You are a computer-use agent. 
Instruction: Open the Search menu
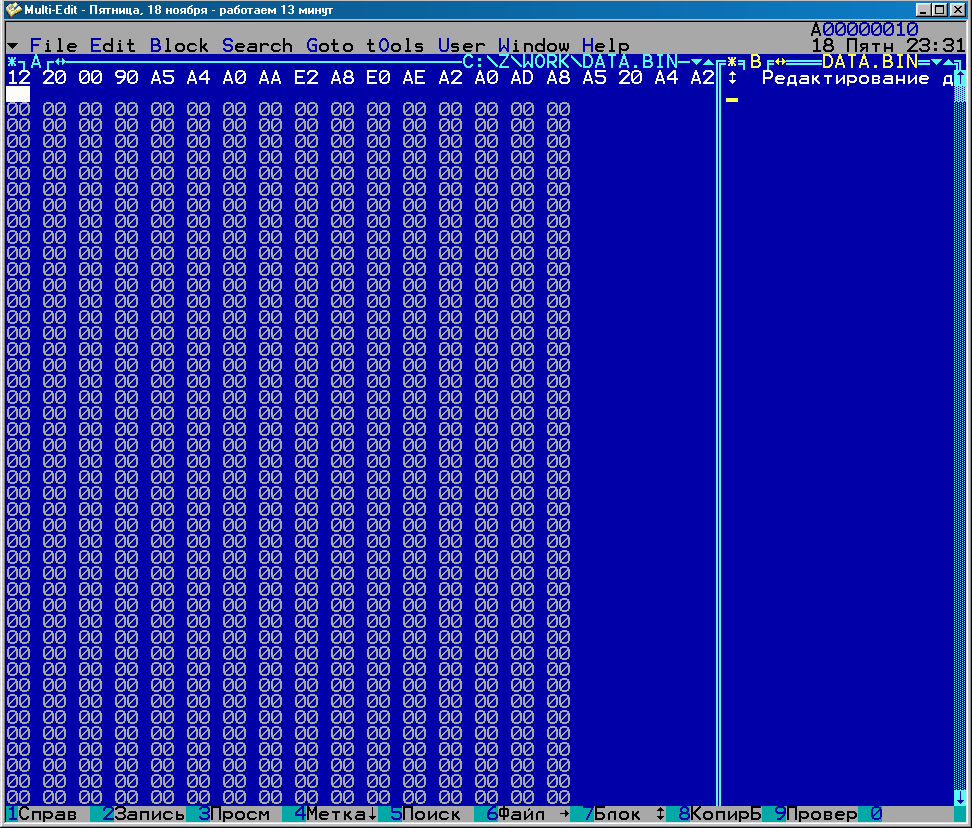click(x=257, y=45)
